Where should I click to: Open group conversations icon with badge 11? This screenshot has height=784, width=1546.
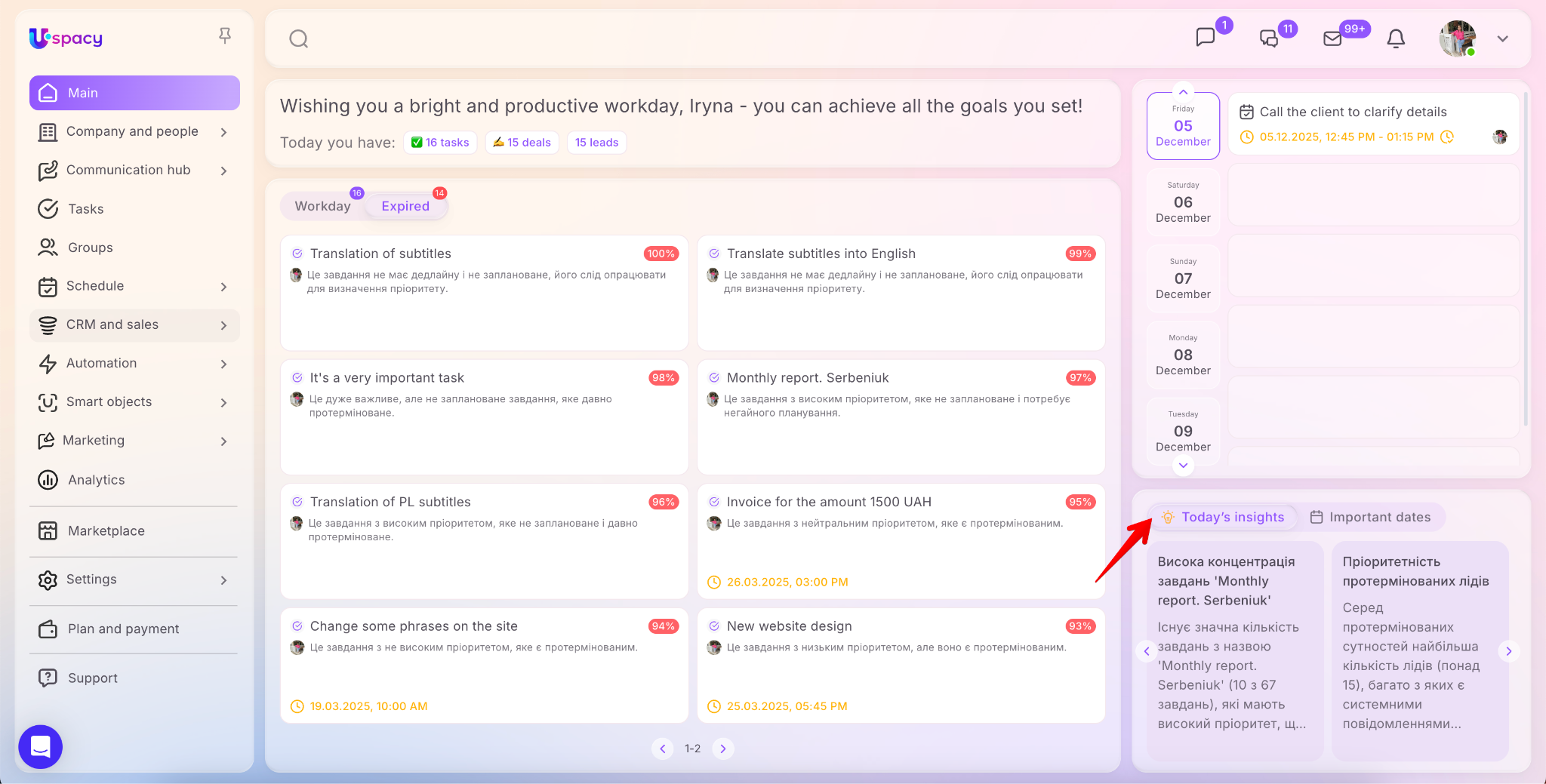(1269, 38)
